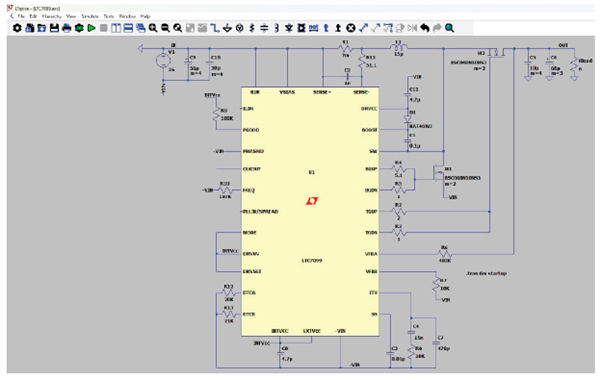Open the View menu

(x=71, y=17)
